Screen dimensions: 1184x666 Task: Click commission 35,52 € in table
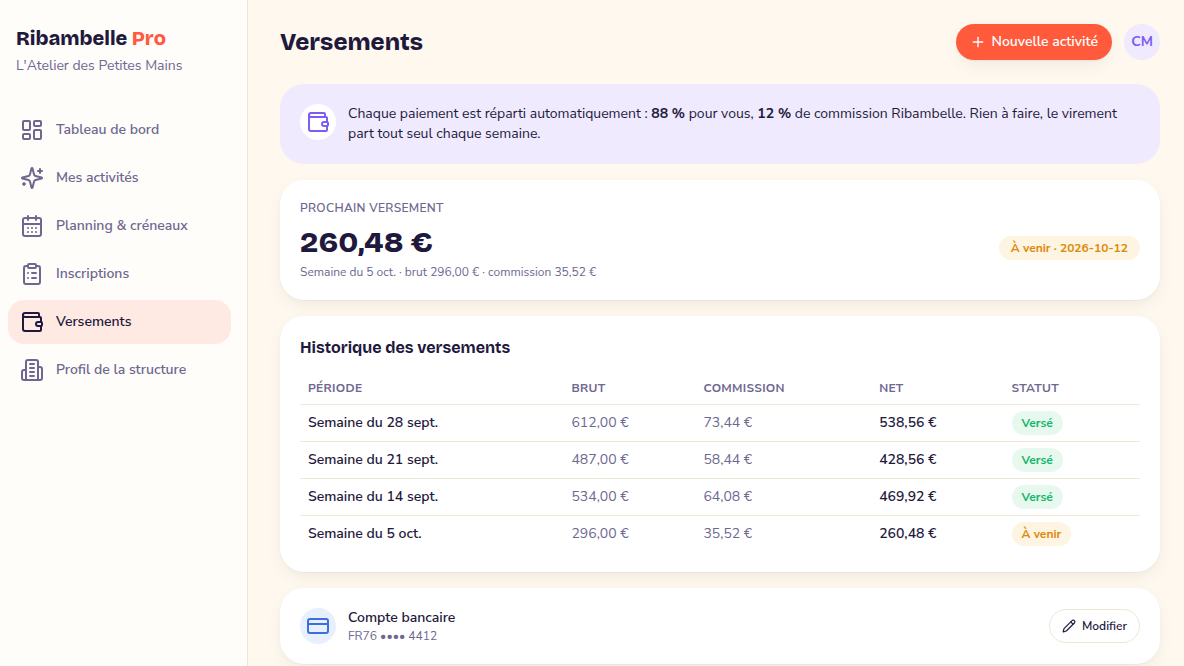click(x=728, y=534)
